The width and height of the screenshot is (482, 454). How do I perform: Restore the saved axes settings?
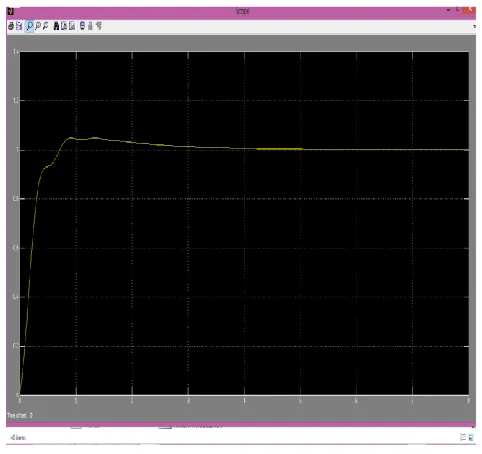[72, 26]
